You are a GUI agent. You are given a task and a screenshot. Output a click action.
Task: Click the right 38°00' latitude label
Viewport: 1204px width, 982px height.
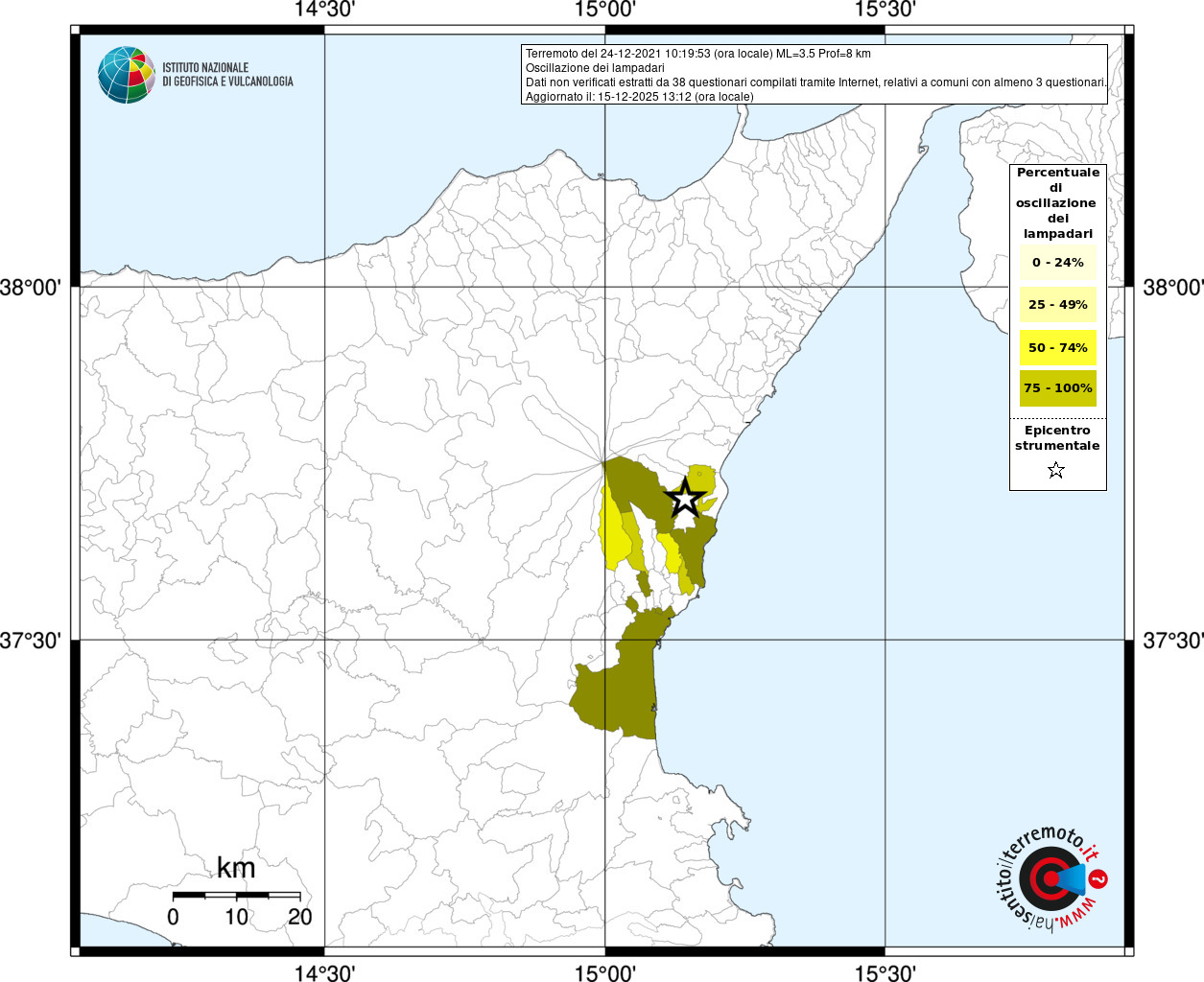[x=1172, y=287]
